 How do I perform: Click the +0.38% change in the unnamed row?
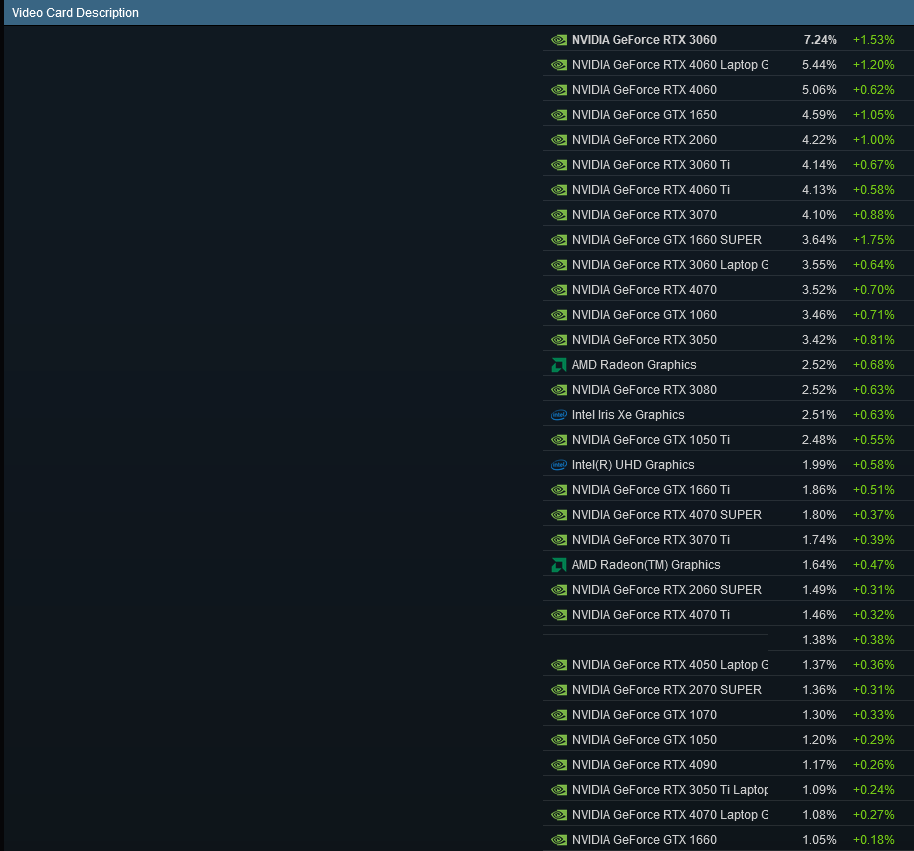tap(873, 640)
